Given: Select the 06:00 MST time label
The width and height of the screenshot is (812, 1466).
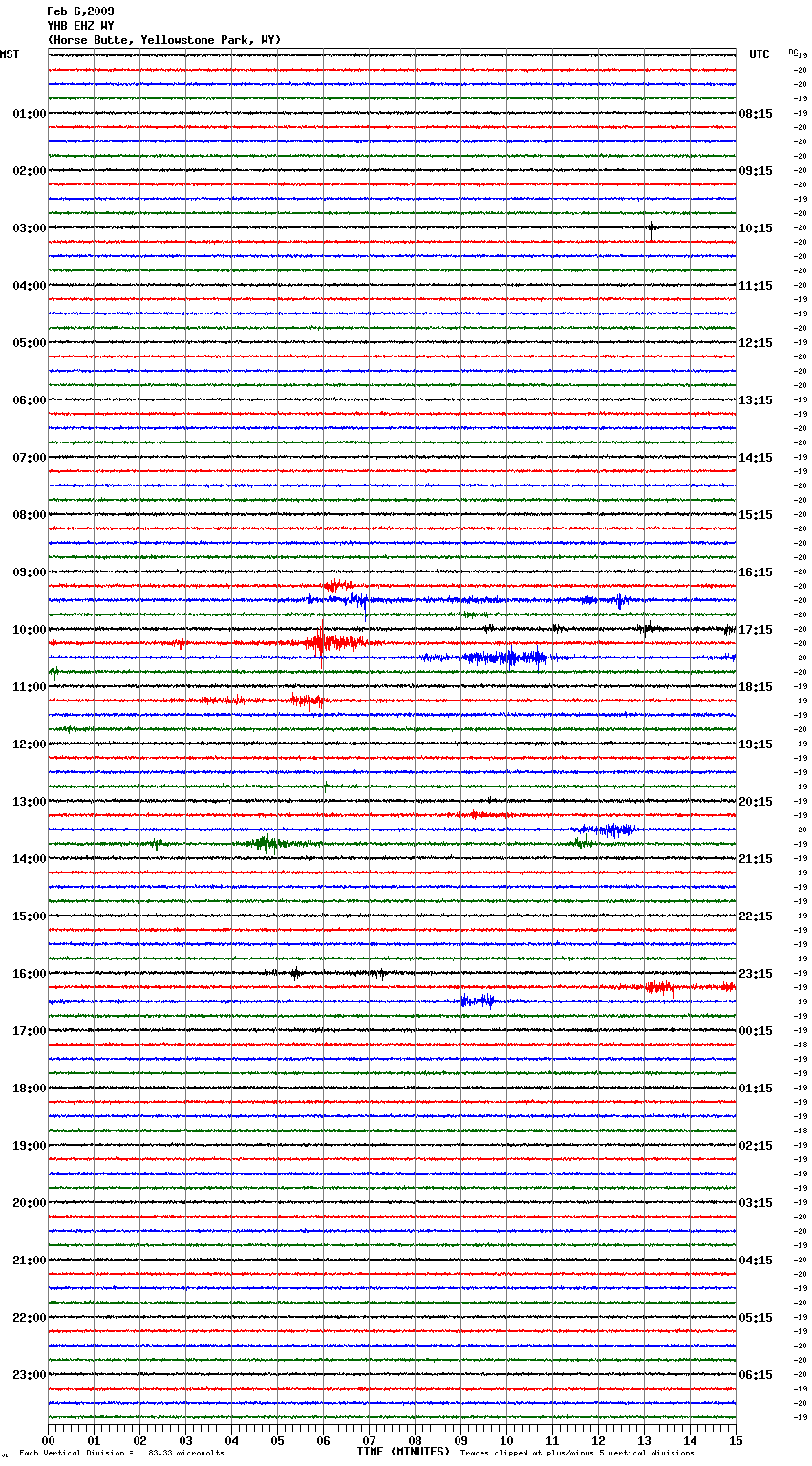Looking at the screenshot, I should click(x=30, y=400).
